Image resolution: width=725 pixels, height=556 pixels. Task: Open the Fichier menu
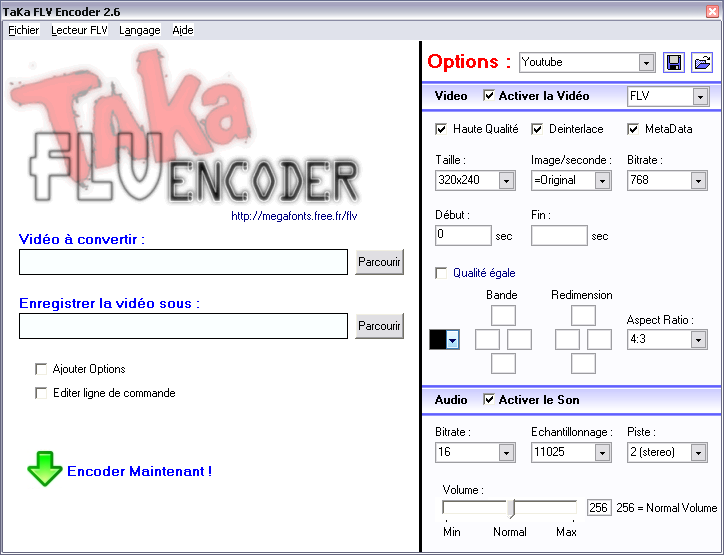click(x=24, y=30)
